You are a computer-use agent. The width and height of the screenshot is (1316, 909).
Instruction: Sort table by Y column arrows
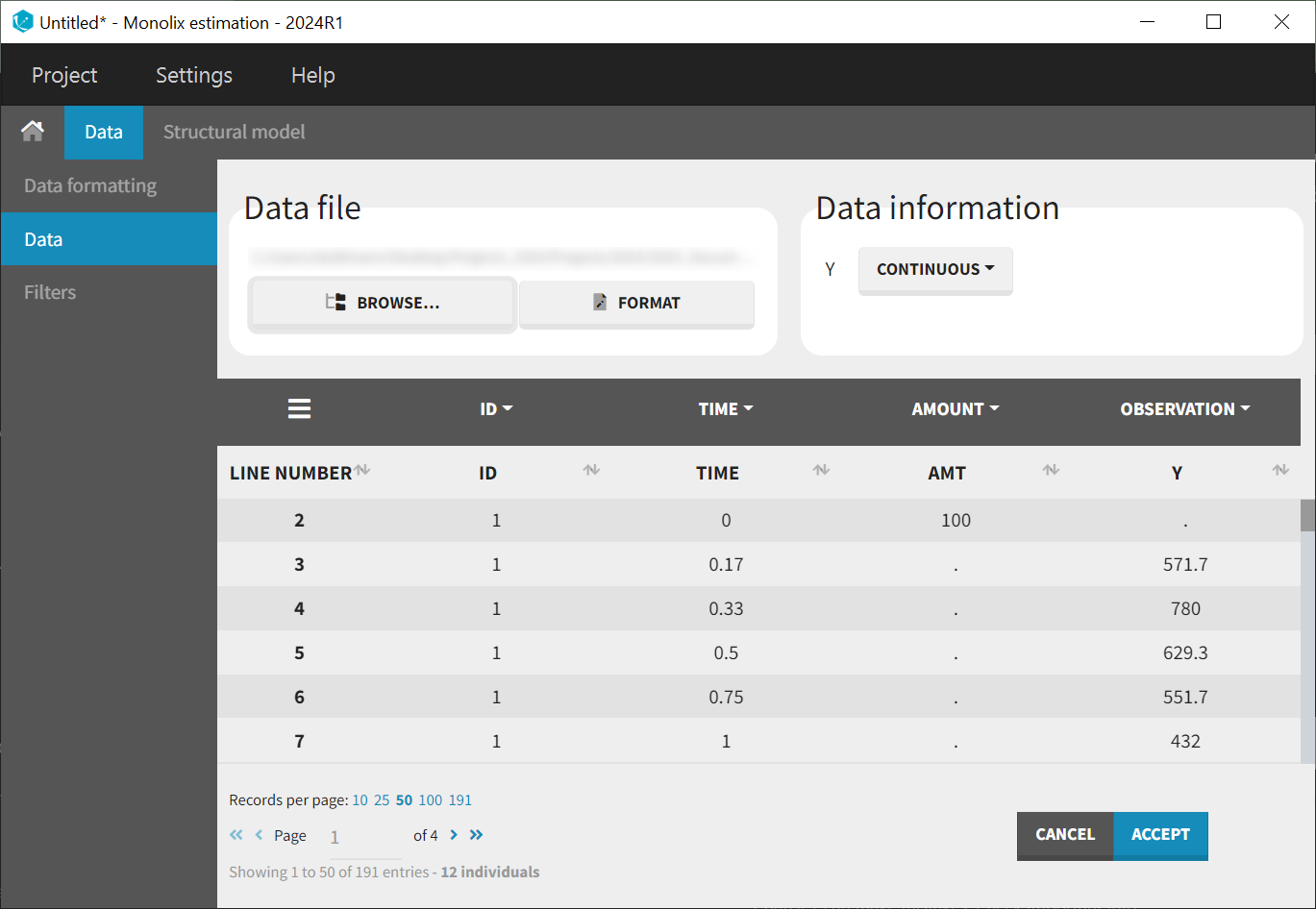1280,470
